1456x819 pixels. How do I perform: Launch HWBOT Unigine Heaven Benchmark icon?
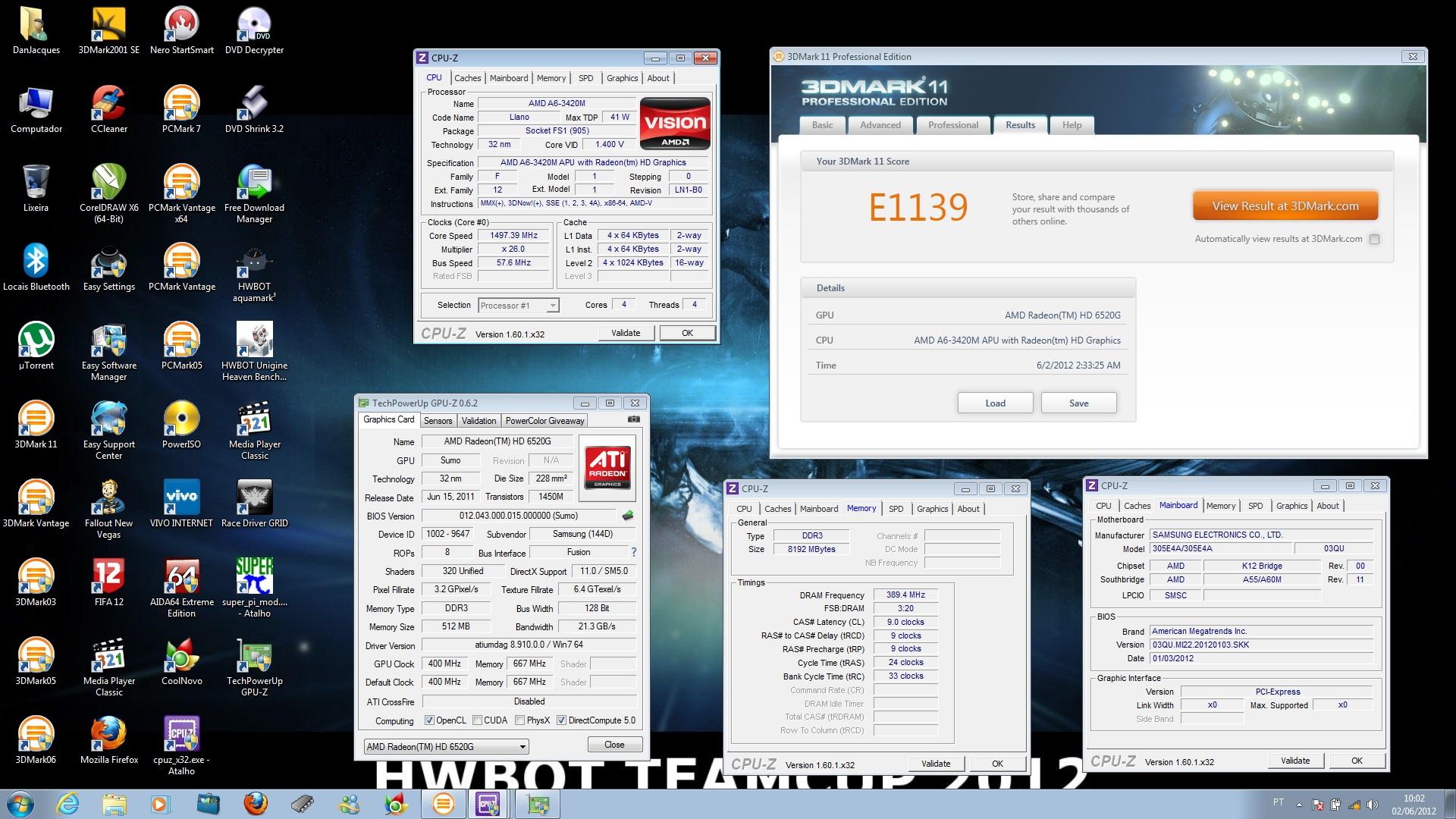pyautogui.click(x=254, y=351)
